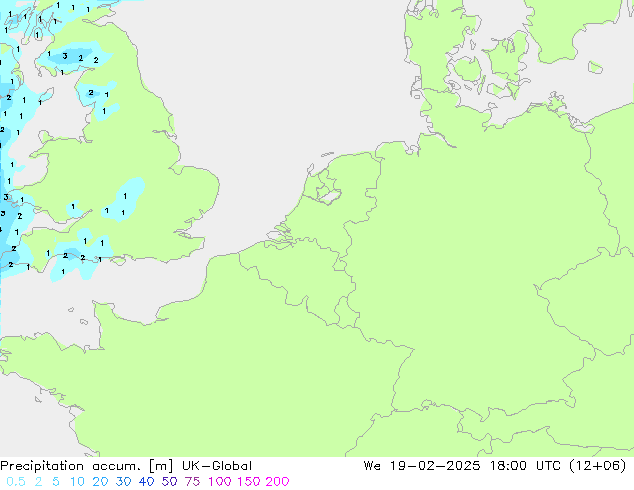Image resolution: width=634 pixels, height=490 pixels.
Task: Click the '20' legend value
Action: tap(100, 482)
